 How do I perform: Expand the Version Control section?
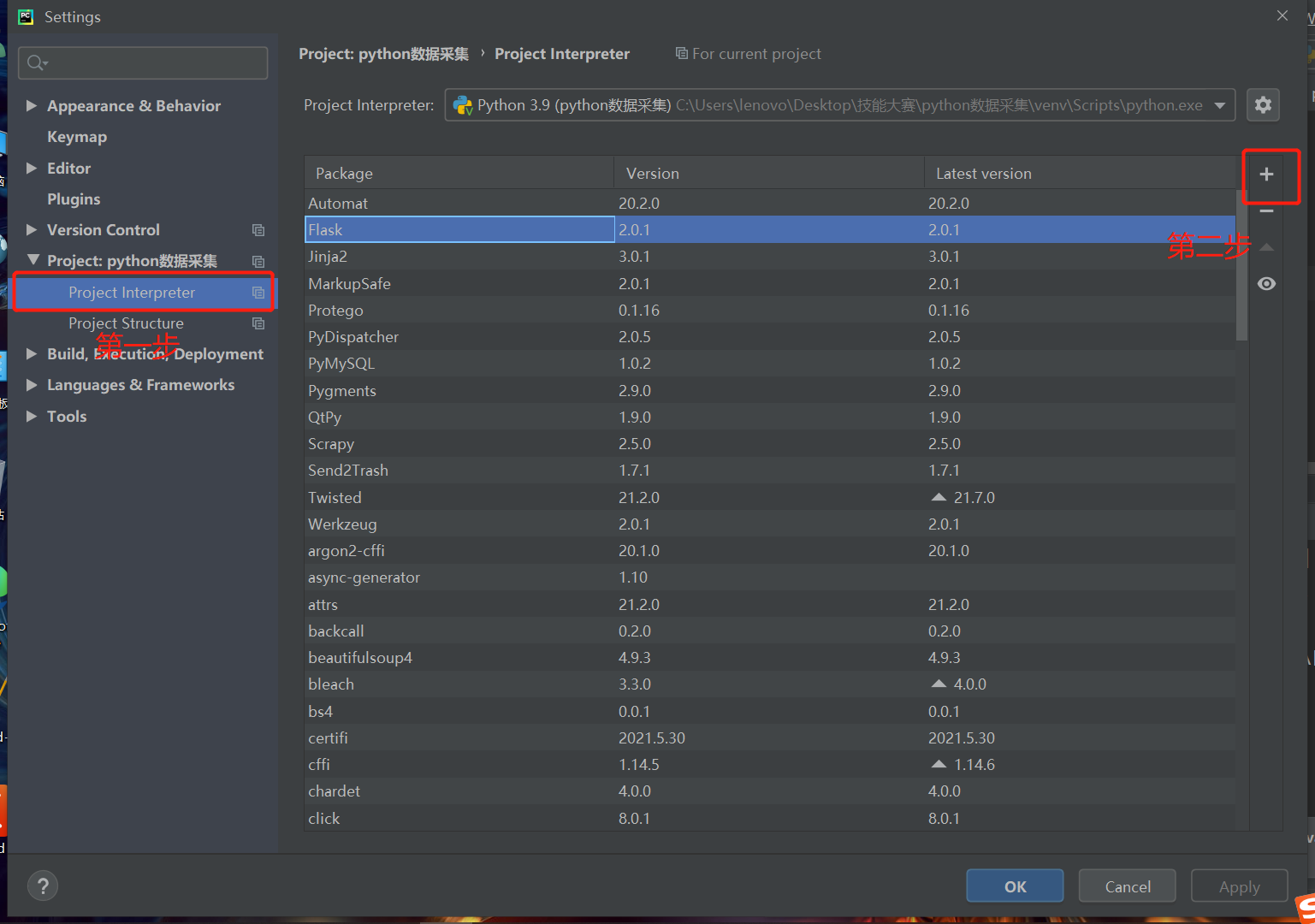(x=32, y=230)
